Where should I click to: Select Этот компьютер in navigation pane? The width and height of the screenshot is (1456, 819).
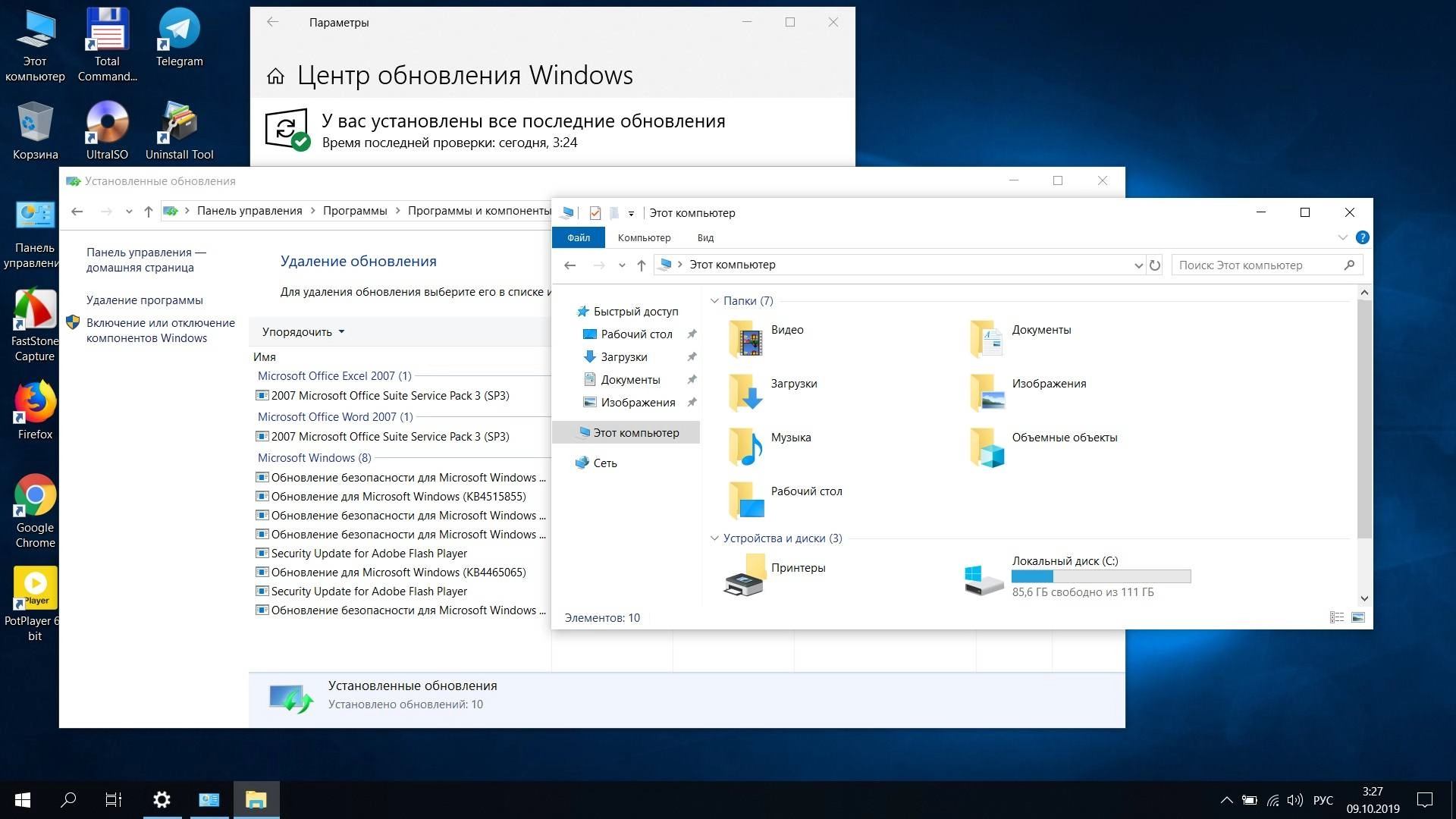click(x=628, y=433)
